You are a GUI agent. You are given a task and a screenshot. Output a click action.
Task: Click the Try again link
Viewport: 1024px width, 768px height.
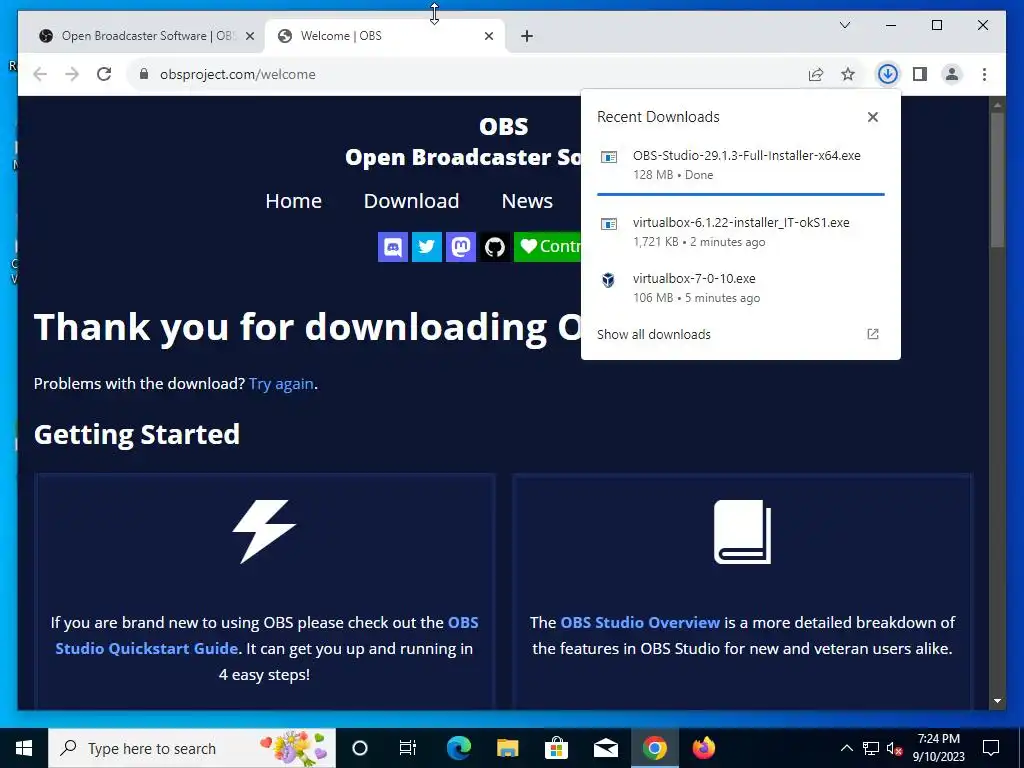[281, 384]
